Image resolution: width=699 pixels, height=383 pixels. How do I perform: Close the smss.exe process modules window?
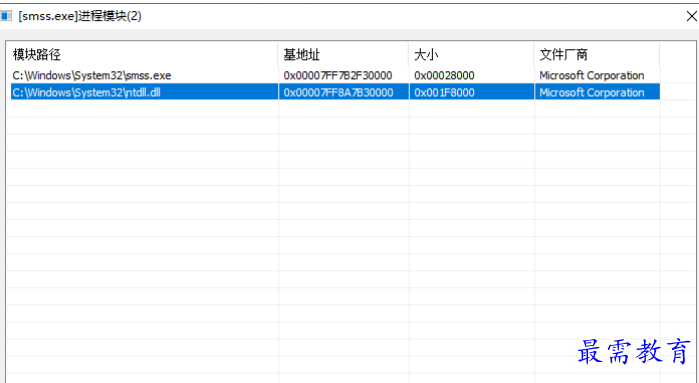point(691,16)
